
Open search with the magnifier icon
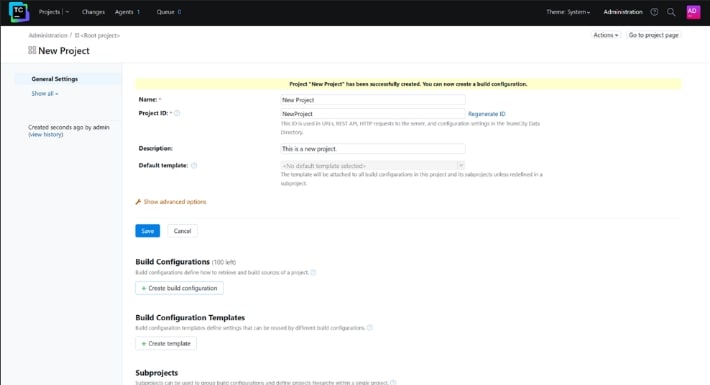(671, 12)
